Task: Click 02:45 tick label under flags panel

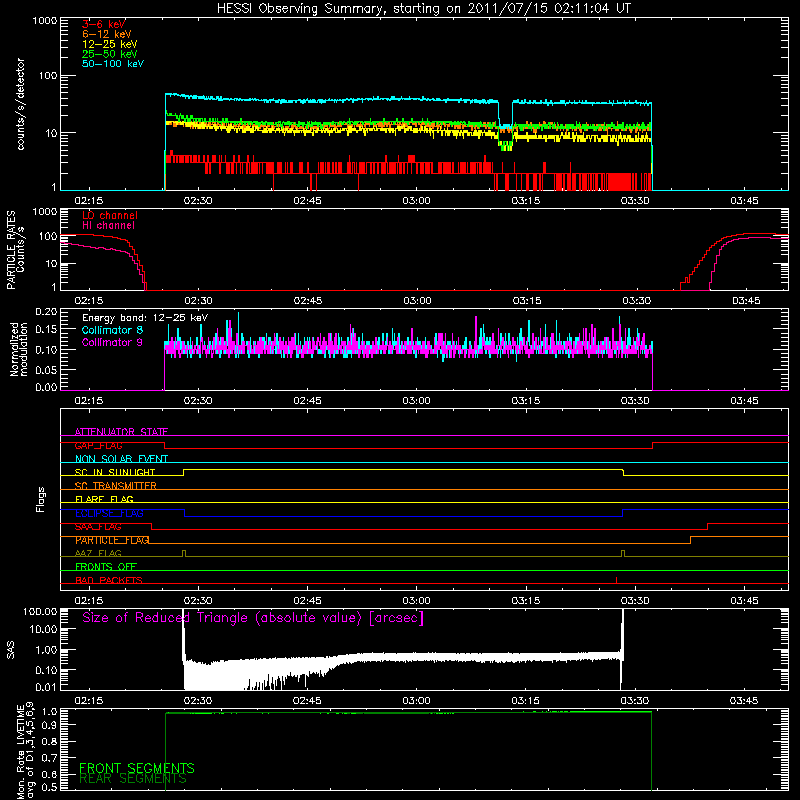Action: coord(307,601)
